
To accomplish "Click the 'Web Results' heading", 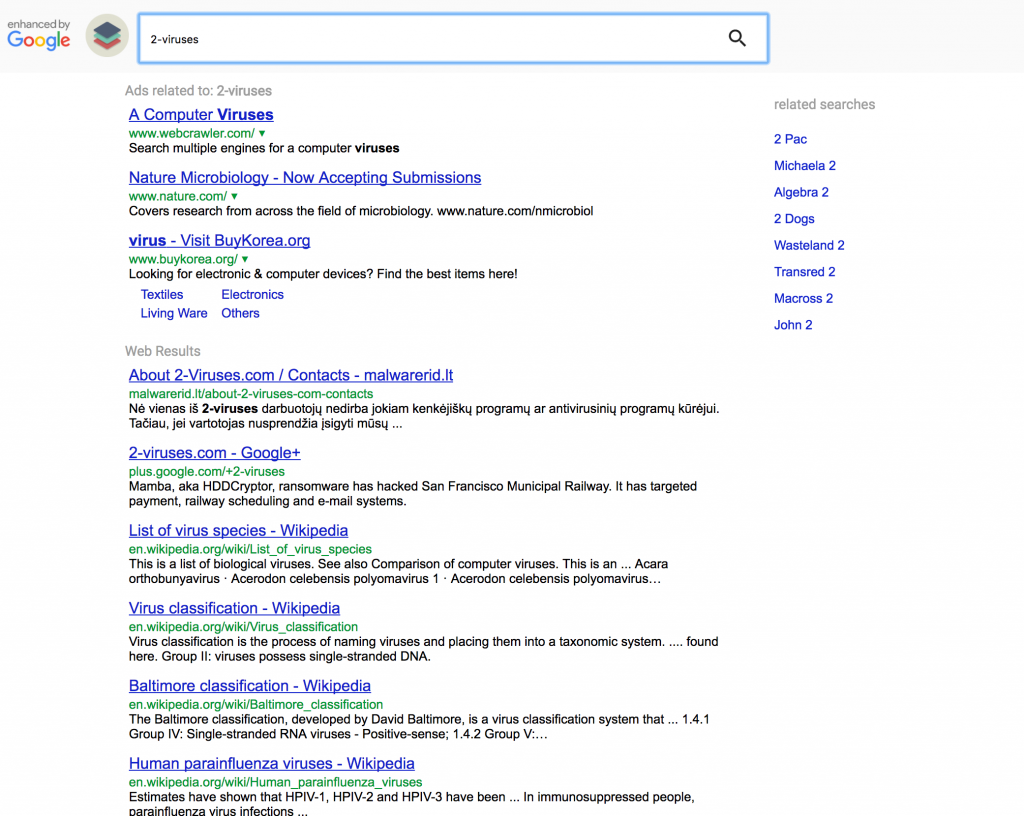I will point(163,351).
